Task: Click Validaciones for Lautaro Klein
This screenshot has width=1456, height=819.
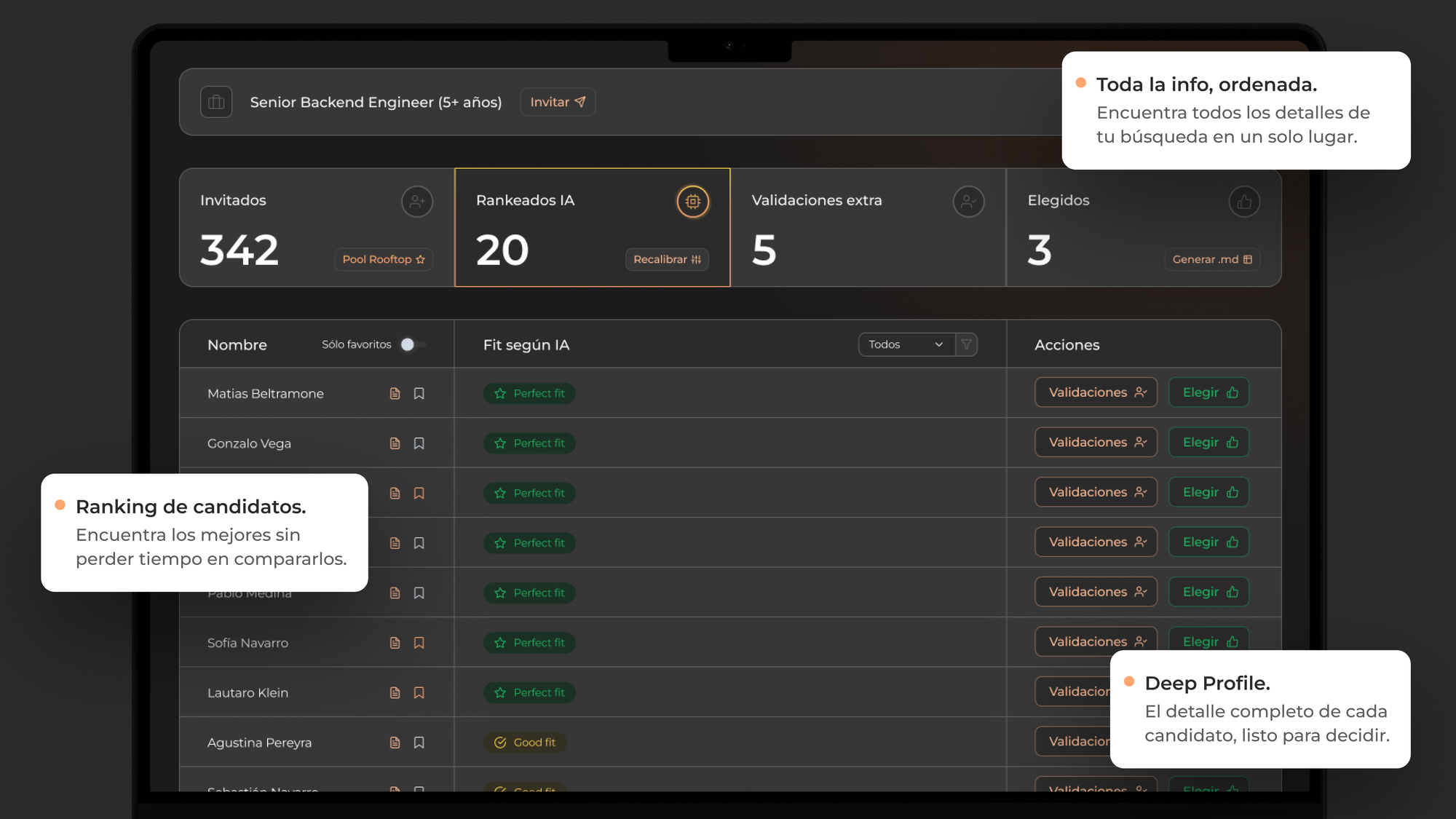Action: click(1073, 692)
